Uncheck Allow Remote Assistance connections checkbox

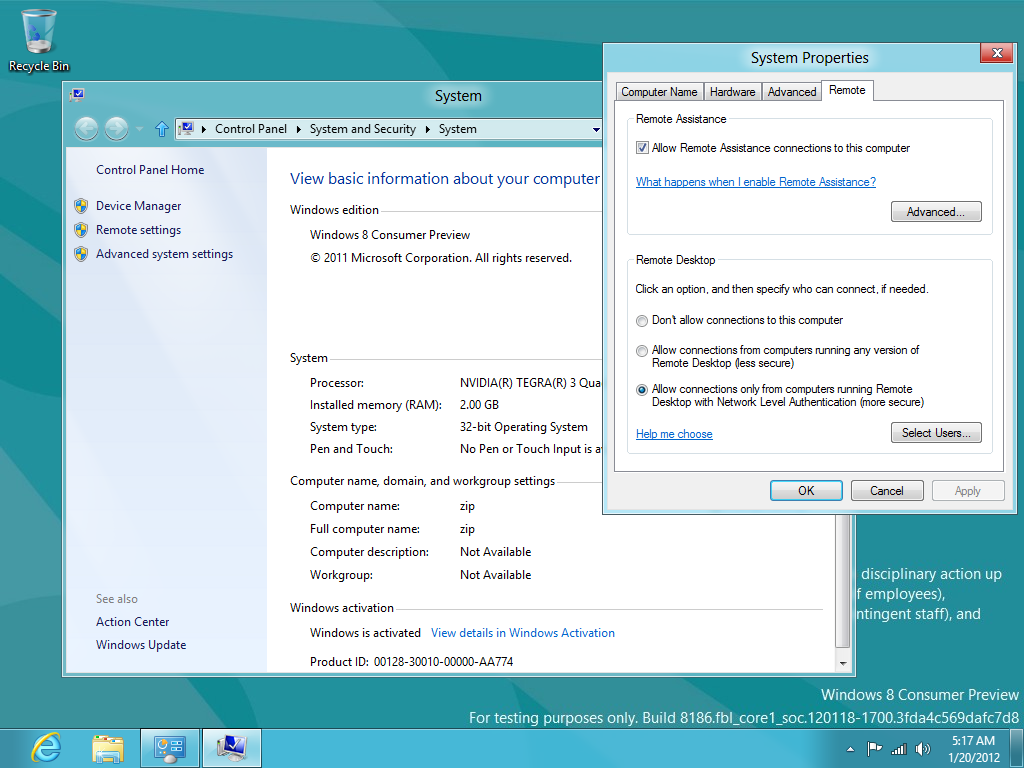tap(642, 148)
